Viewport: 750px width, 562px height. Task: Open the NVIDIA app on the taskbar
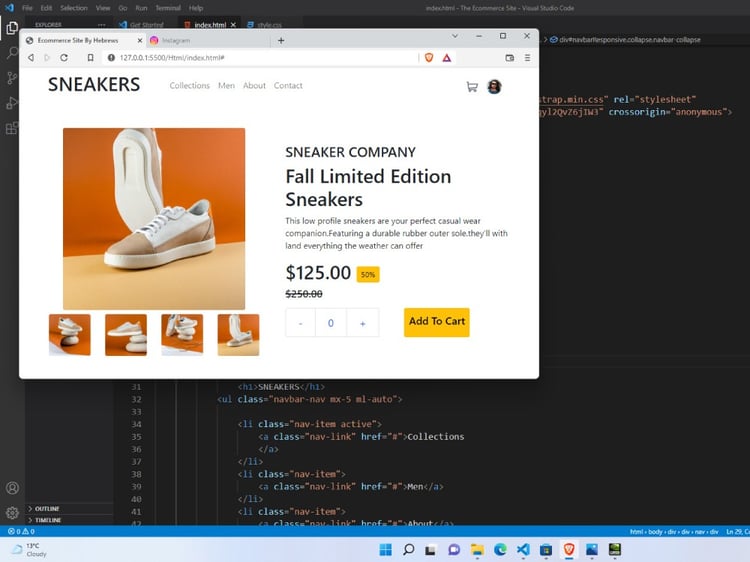[x=615, y=550]
